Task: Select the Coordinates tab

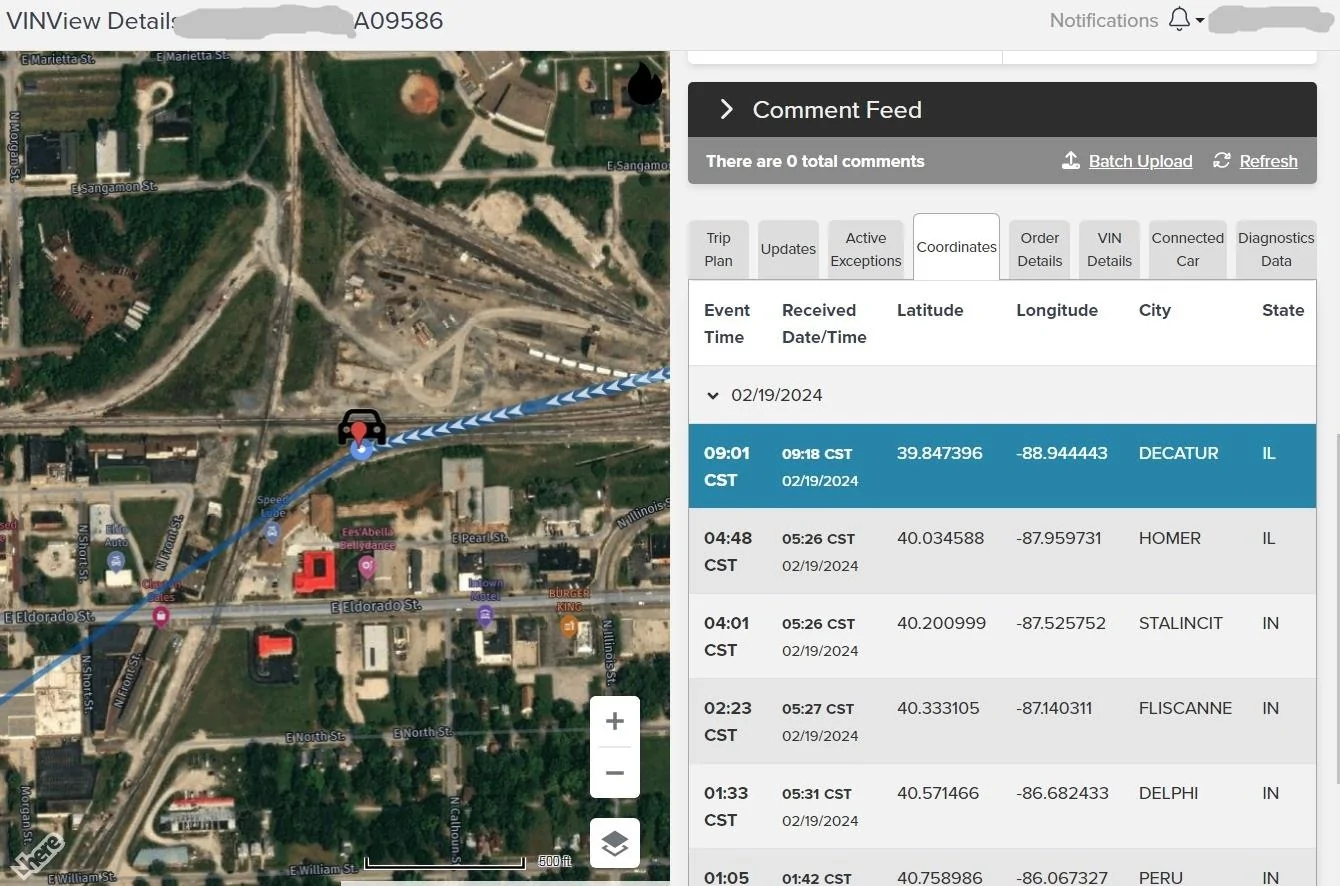Action: click(x=957, y=247)
